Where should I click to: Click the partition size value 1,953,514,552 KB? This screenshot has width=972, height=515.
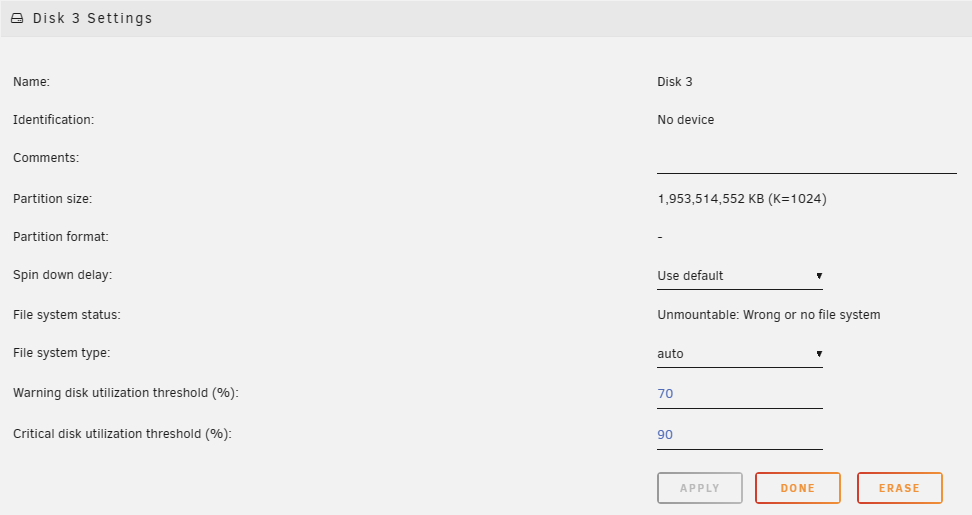(x=741, y=199)
